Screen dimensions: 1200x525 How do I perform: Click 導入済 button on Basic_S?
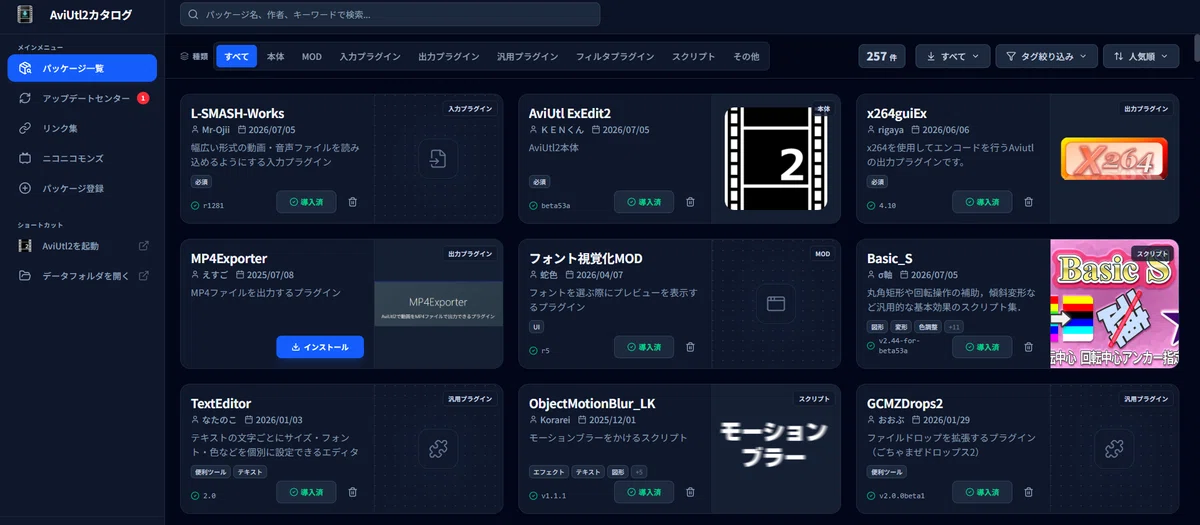(982, 347)
